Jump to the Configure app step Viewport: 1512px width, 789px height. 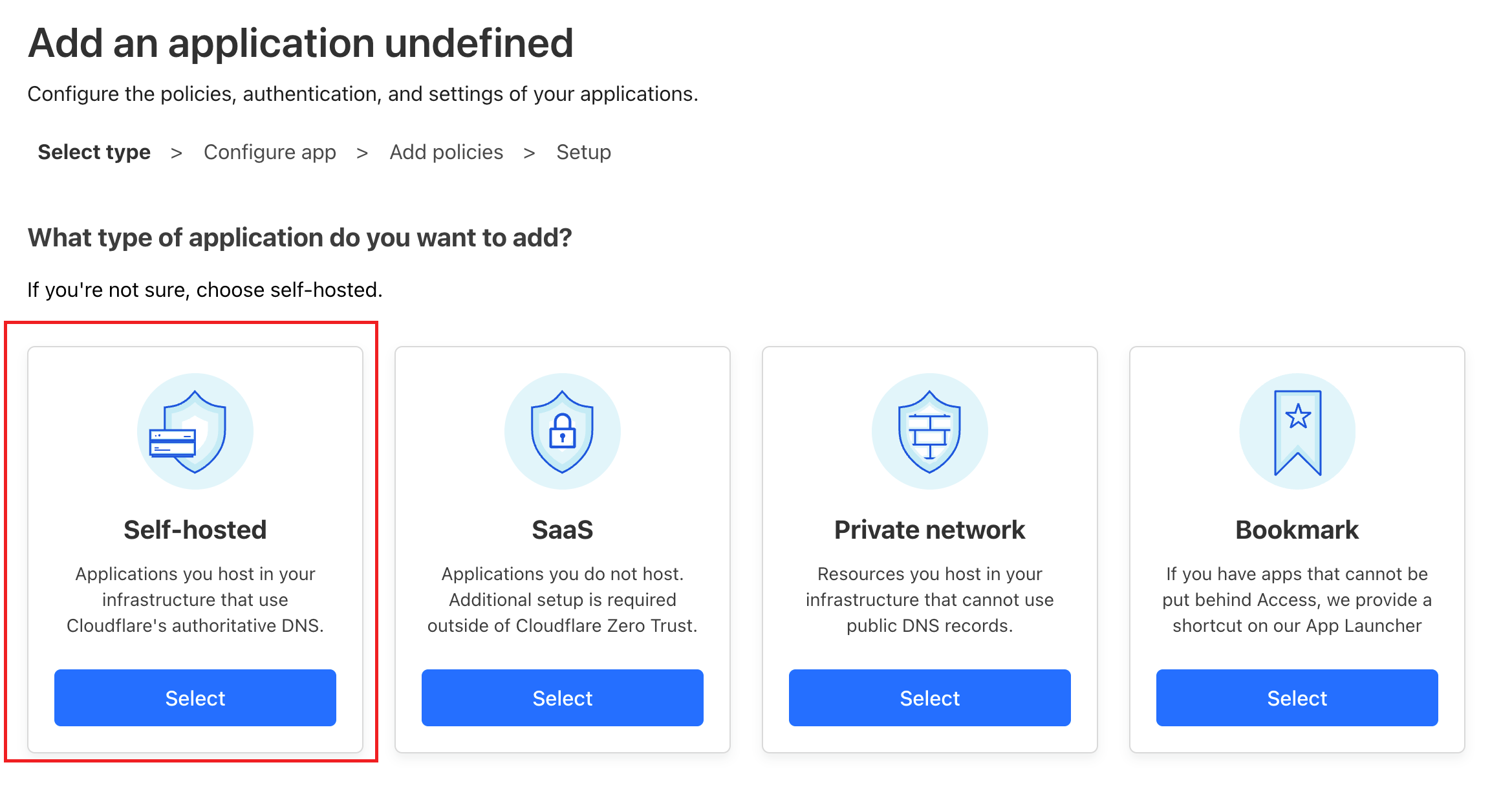point(270,152)
